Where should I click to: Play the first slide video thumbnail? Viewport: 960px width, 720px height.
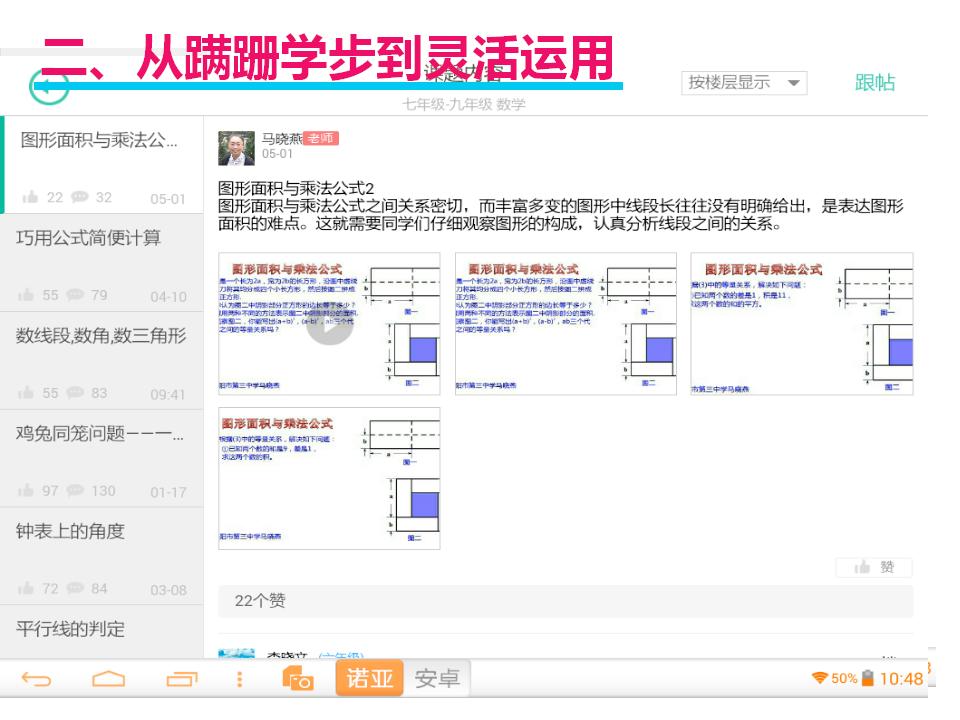pyautogui.click(x=329, y=324)
